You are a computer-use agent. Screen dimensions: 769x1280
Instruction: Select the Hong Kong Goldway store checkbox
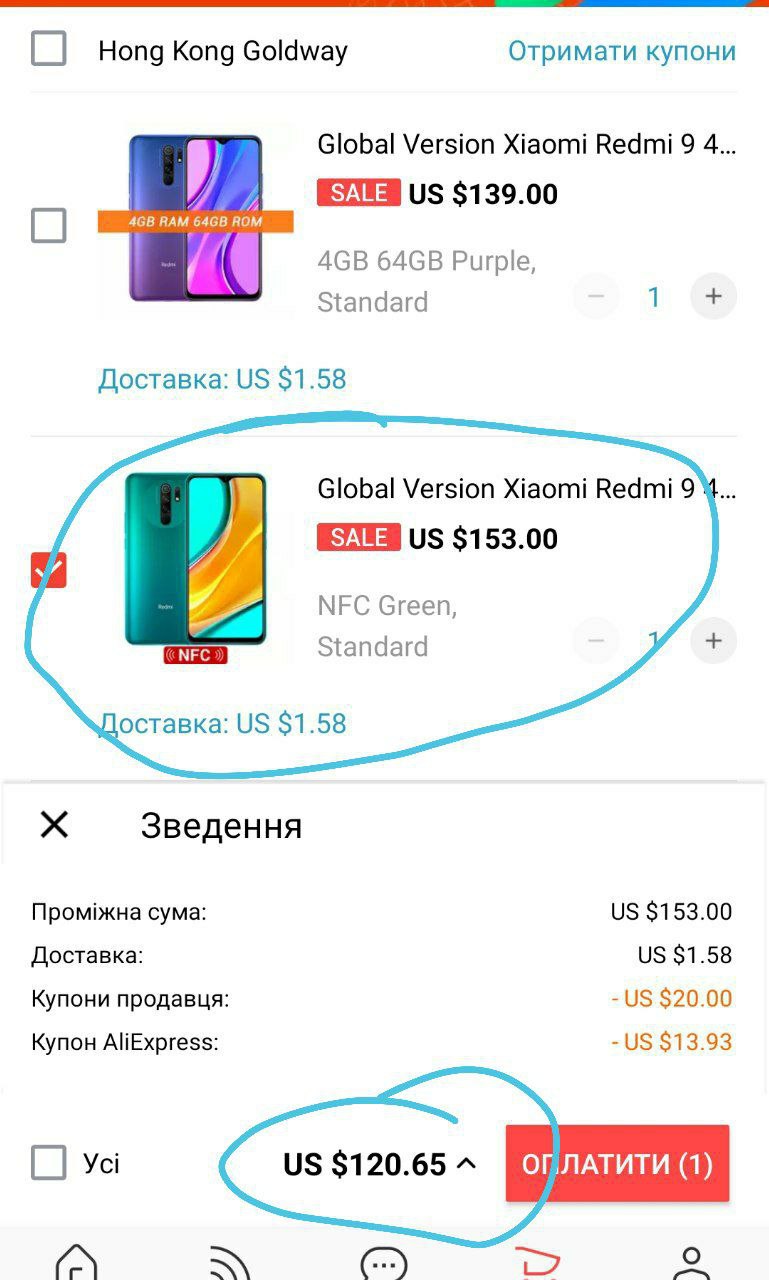[49, 49]
